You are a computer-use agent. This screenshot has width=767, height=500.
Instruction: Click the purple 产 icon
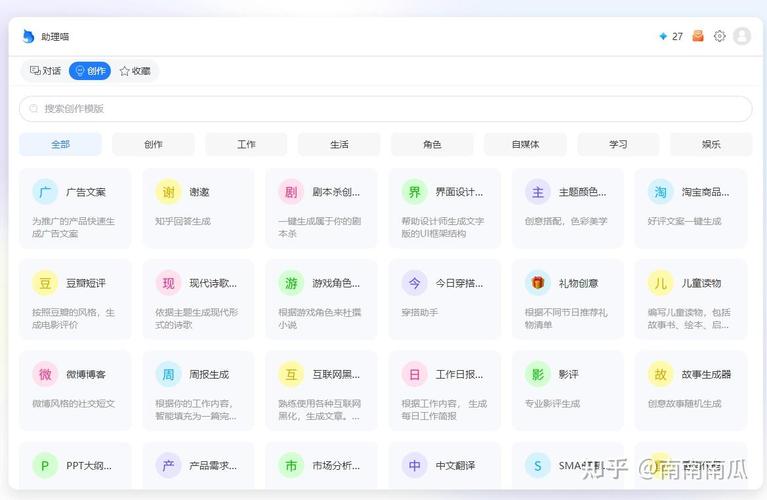[x=168, y=465]
